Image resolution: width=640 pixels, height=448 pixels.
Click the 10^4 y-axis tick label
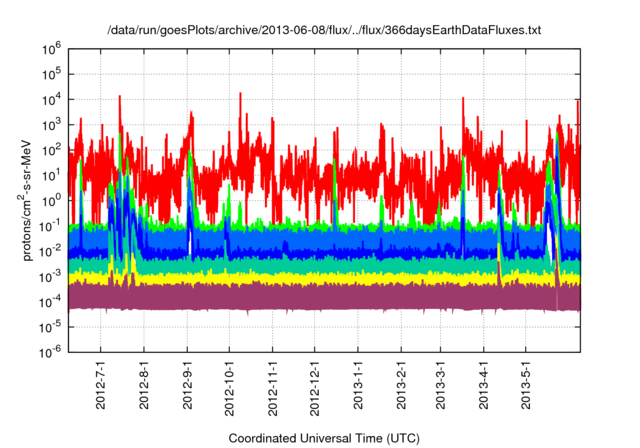(x=51, y=99)
